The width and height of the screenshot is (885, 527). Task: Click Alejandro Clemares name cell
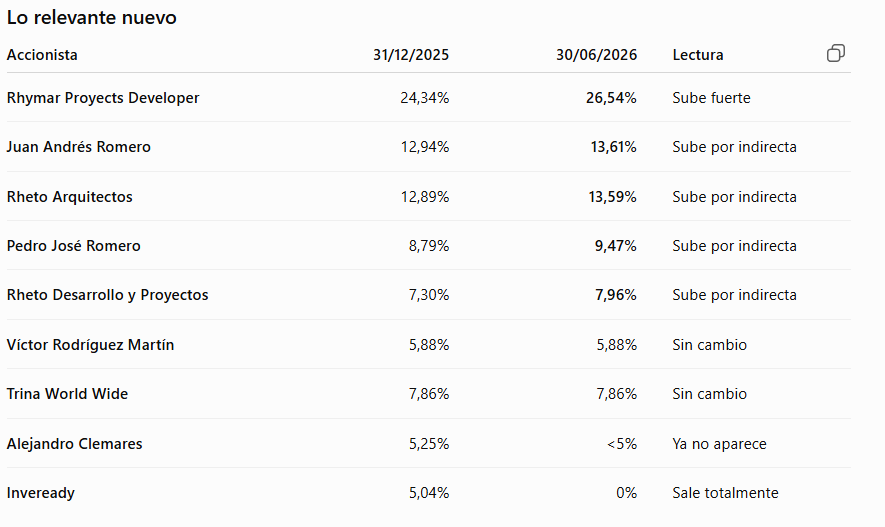[75, 443]
